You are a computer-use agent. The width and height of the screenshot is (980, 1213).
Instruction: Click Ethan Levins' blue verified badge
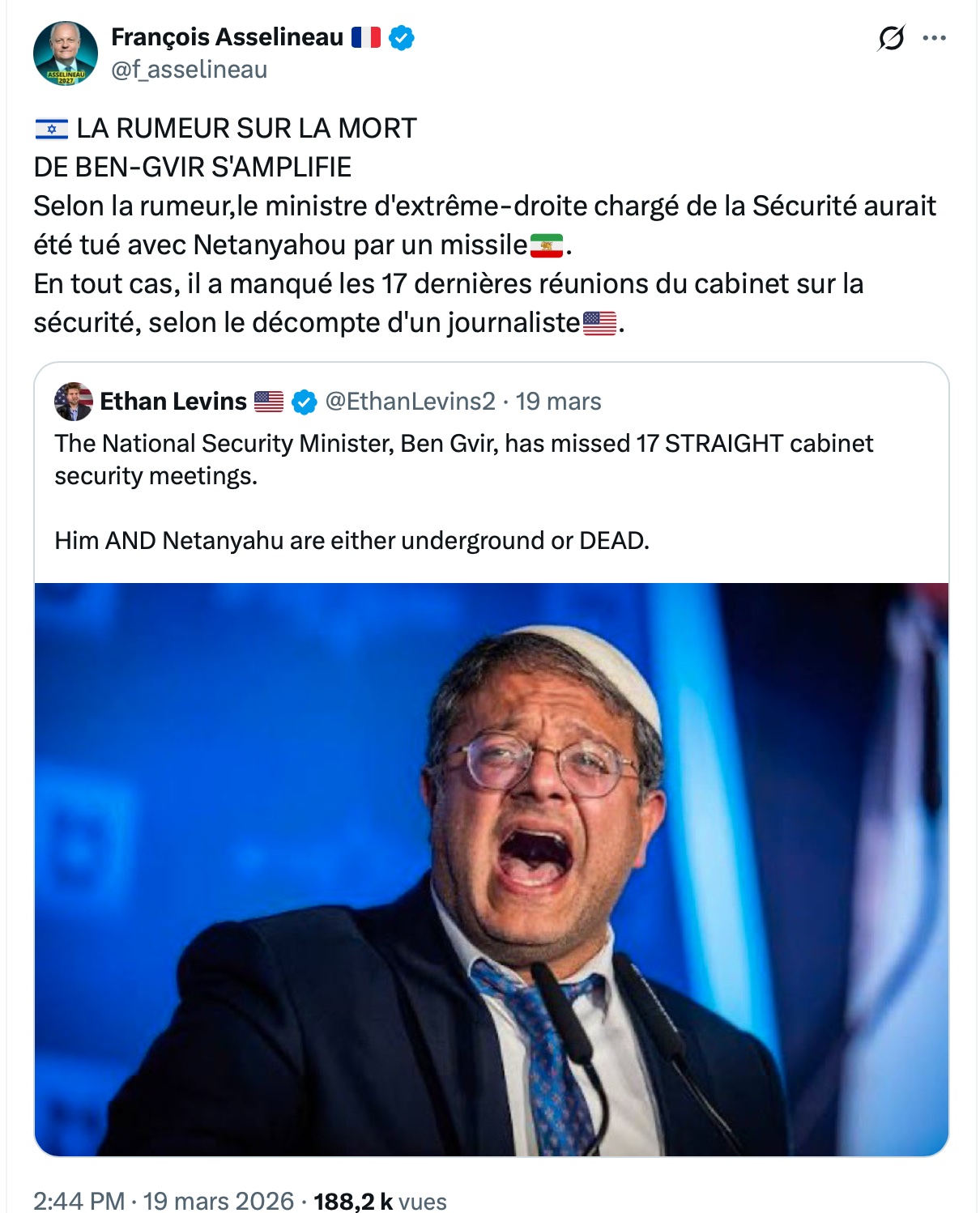click(x=304, y=402)
